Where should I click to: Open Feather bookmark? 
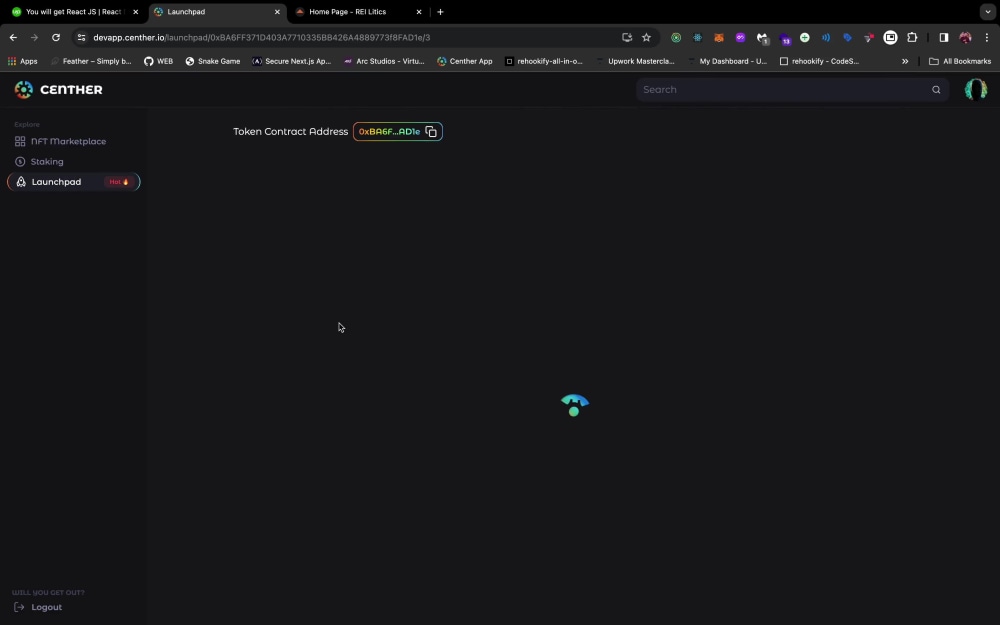[91, 61]
